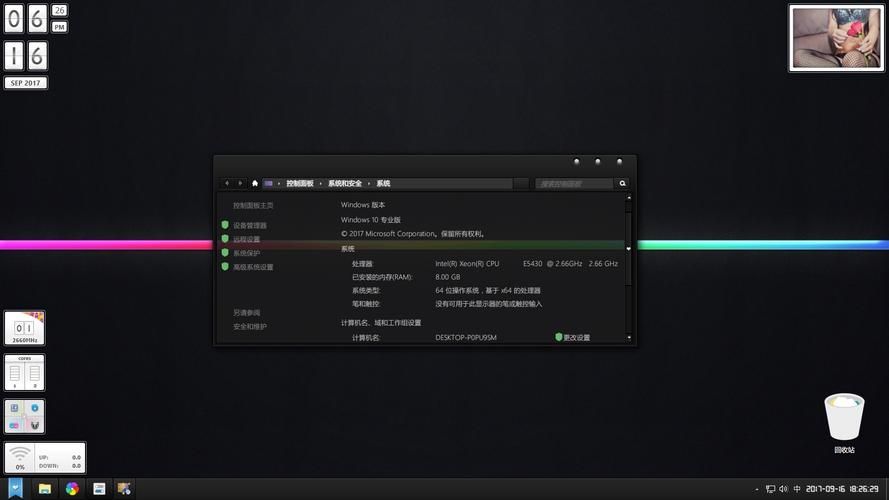The width and height of the screenshot is (889, 500).
Task: Click the Start bookmark icon on taskbar
Action: click(x=15, y=489)
